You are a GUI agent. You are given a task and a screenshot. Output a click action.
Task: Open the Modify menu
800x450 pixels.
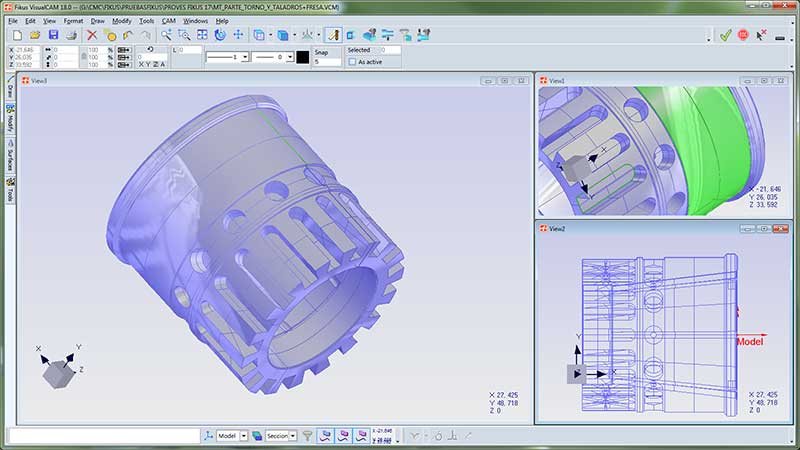122,20
